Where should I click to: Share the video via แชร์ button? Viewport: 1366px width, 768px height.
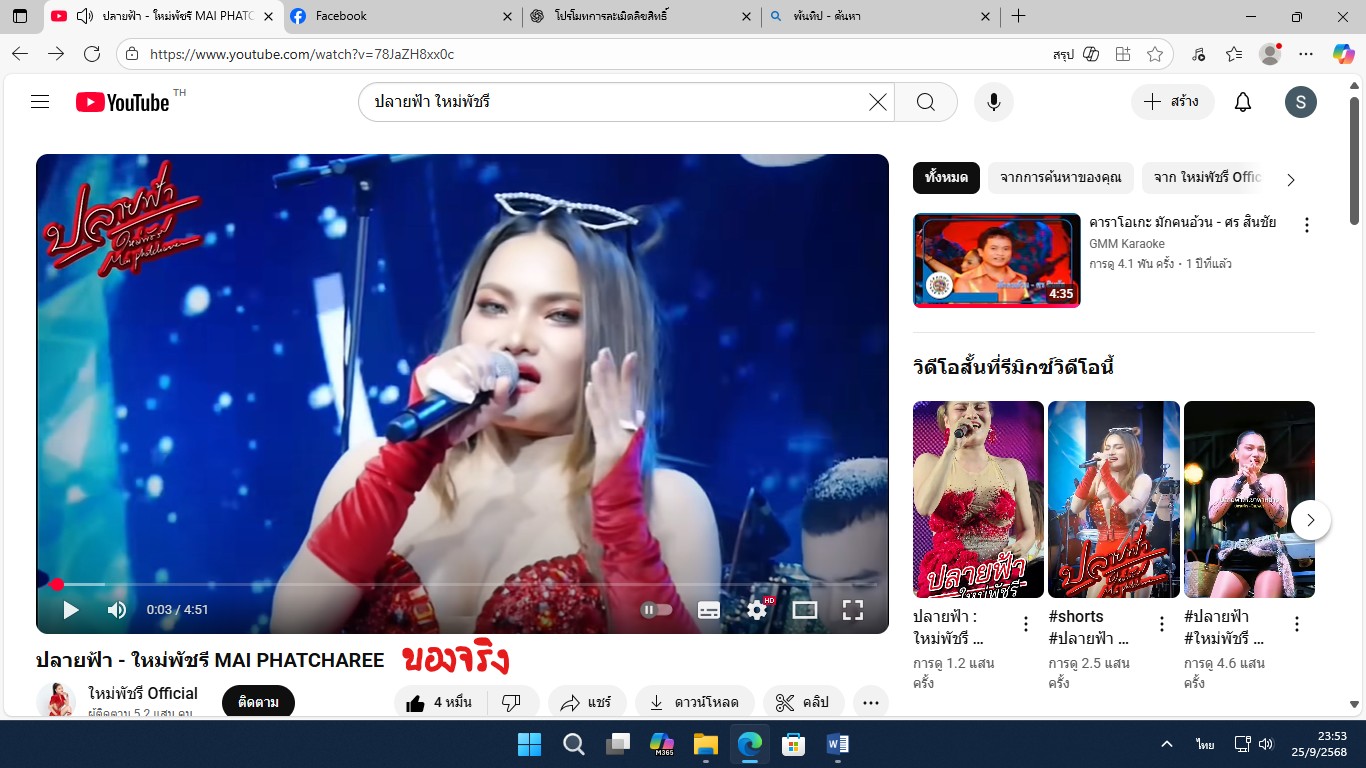pyautogui.click(x=587, y=703)
